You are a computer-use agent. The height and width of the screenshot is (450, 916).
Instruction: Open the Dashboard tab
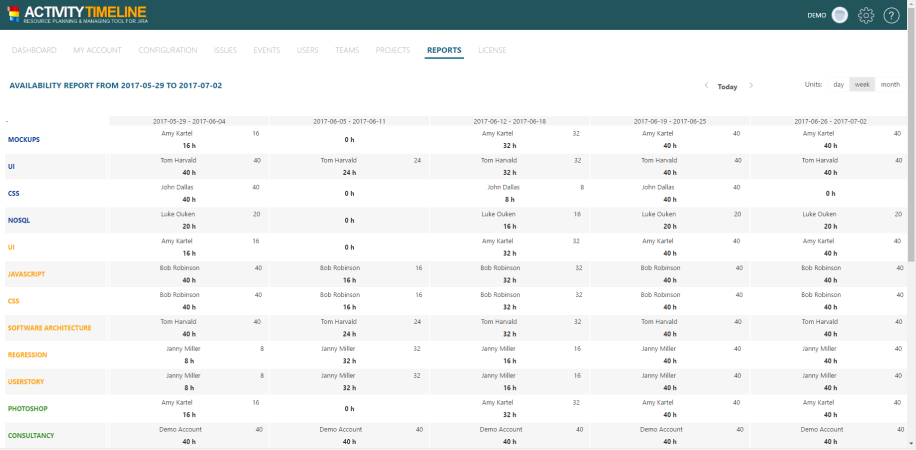tap(34, 50)
